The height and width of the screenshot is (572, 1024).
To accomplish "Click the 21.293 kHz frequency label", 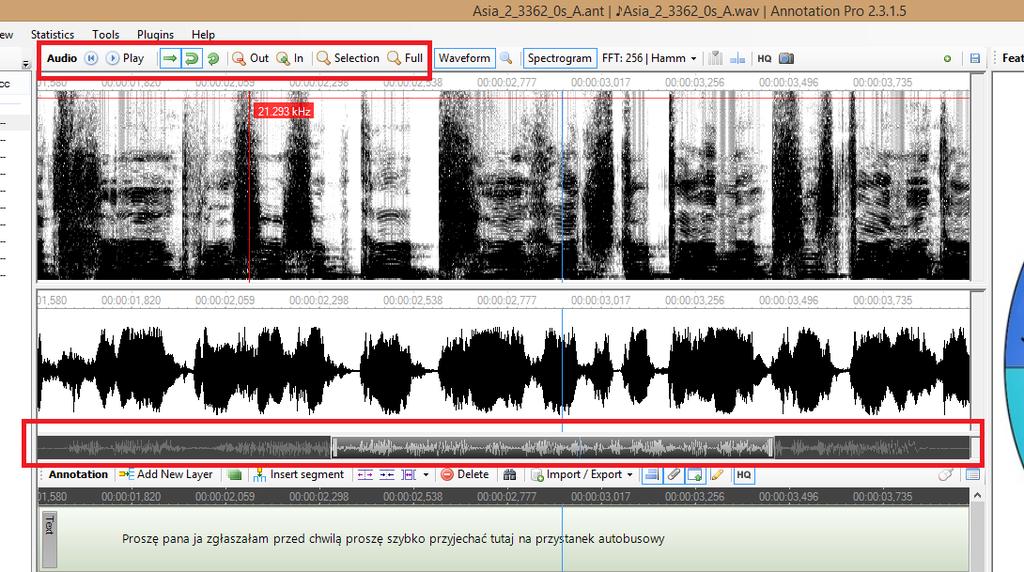I will (283, 112).
